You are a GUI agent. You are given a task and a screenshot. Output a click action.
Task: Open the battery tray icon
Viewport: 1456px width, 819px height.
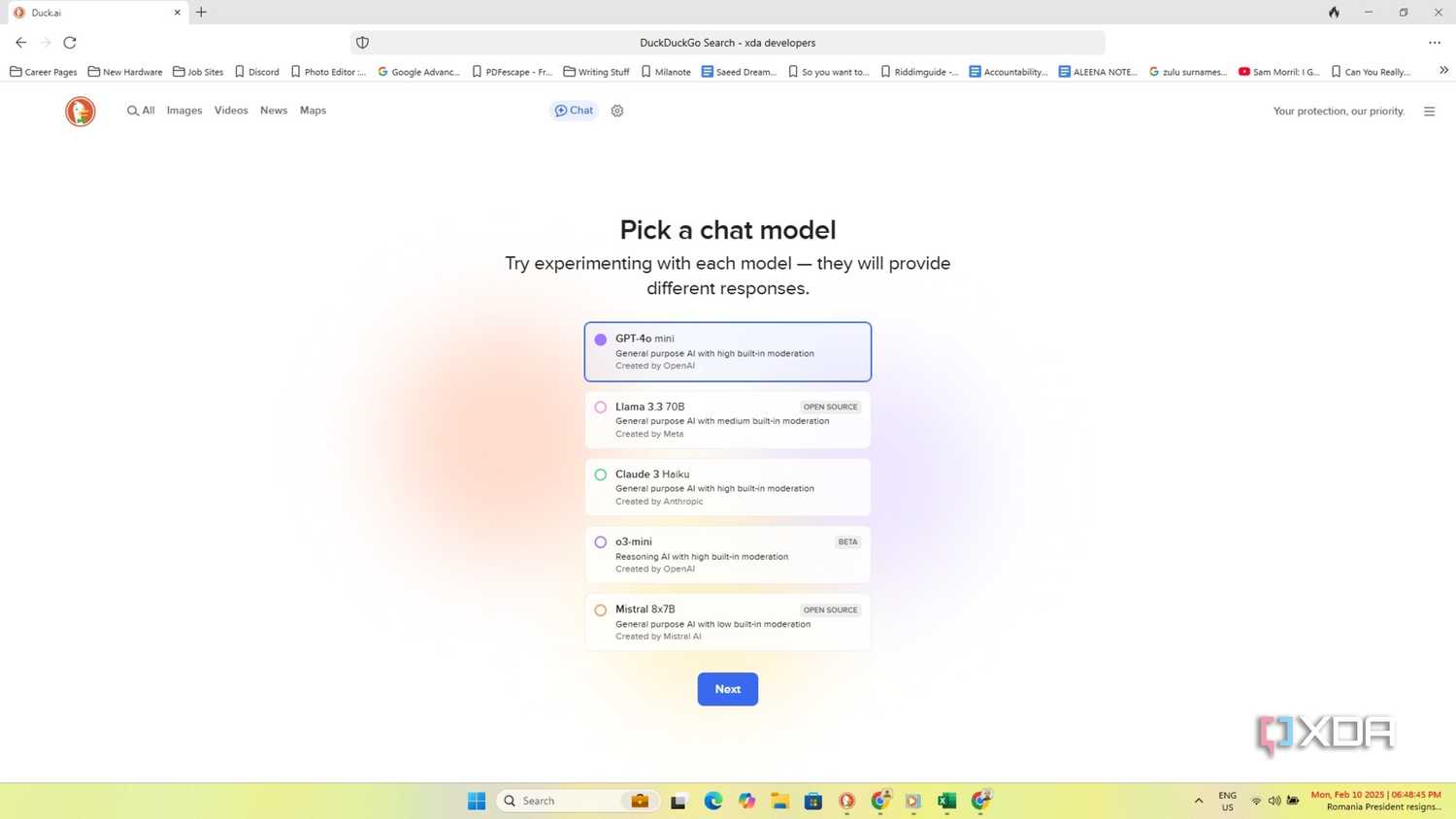coord(1293,801)
